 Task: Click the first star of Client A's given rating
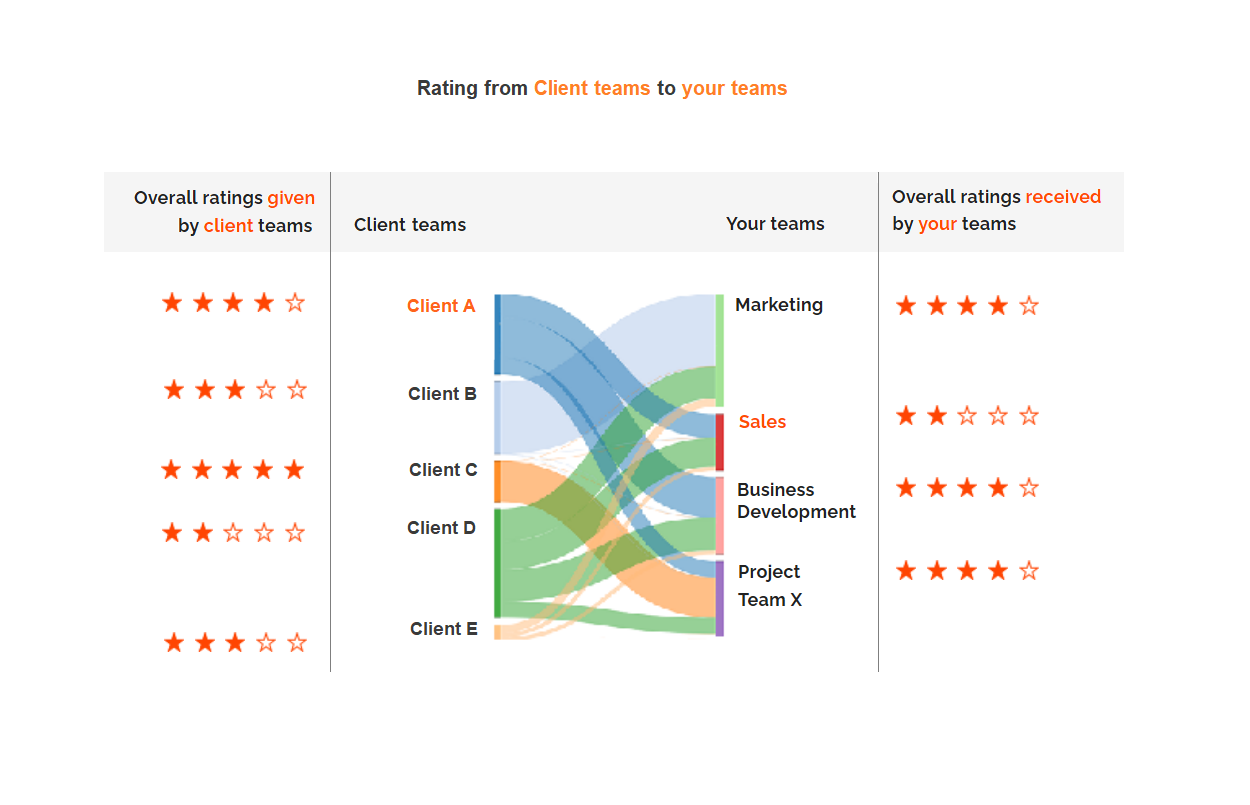click(x=172, y=303)
